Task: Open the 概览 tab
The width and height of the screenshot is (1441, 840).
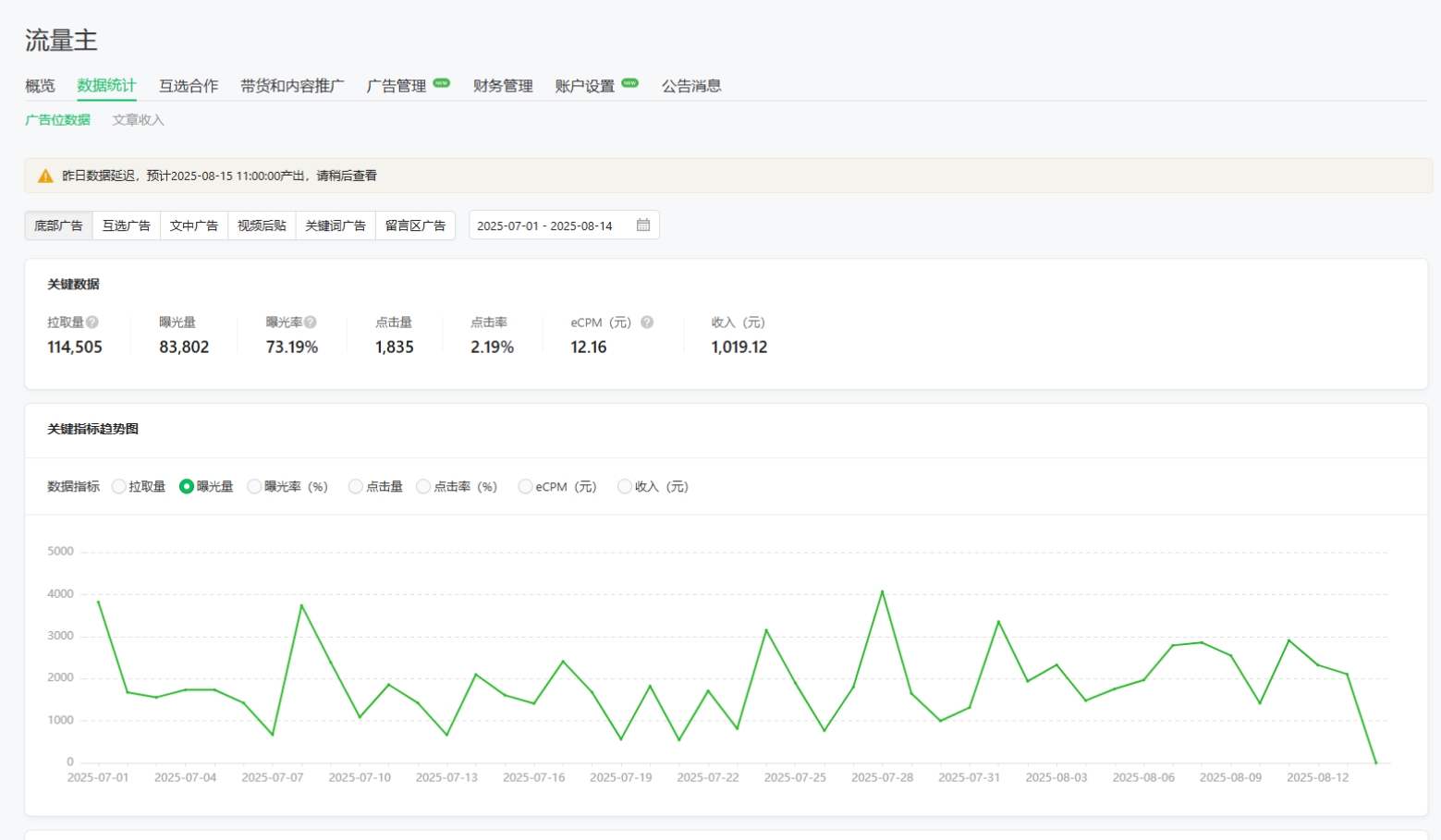Action: pyautogui.click(x=40, y=86)
